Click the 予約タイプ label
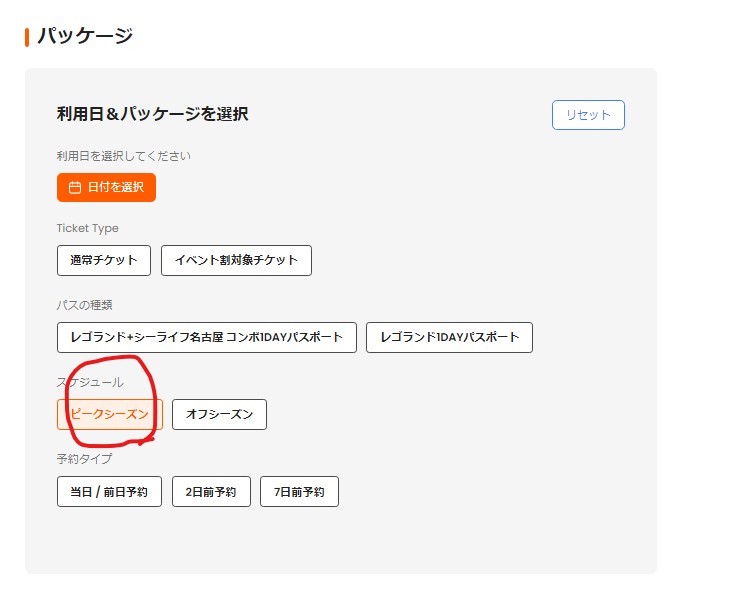The height and width of the screenshot is (602, 747). 84,459
